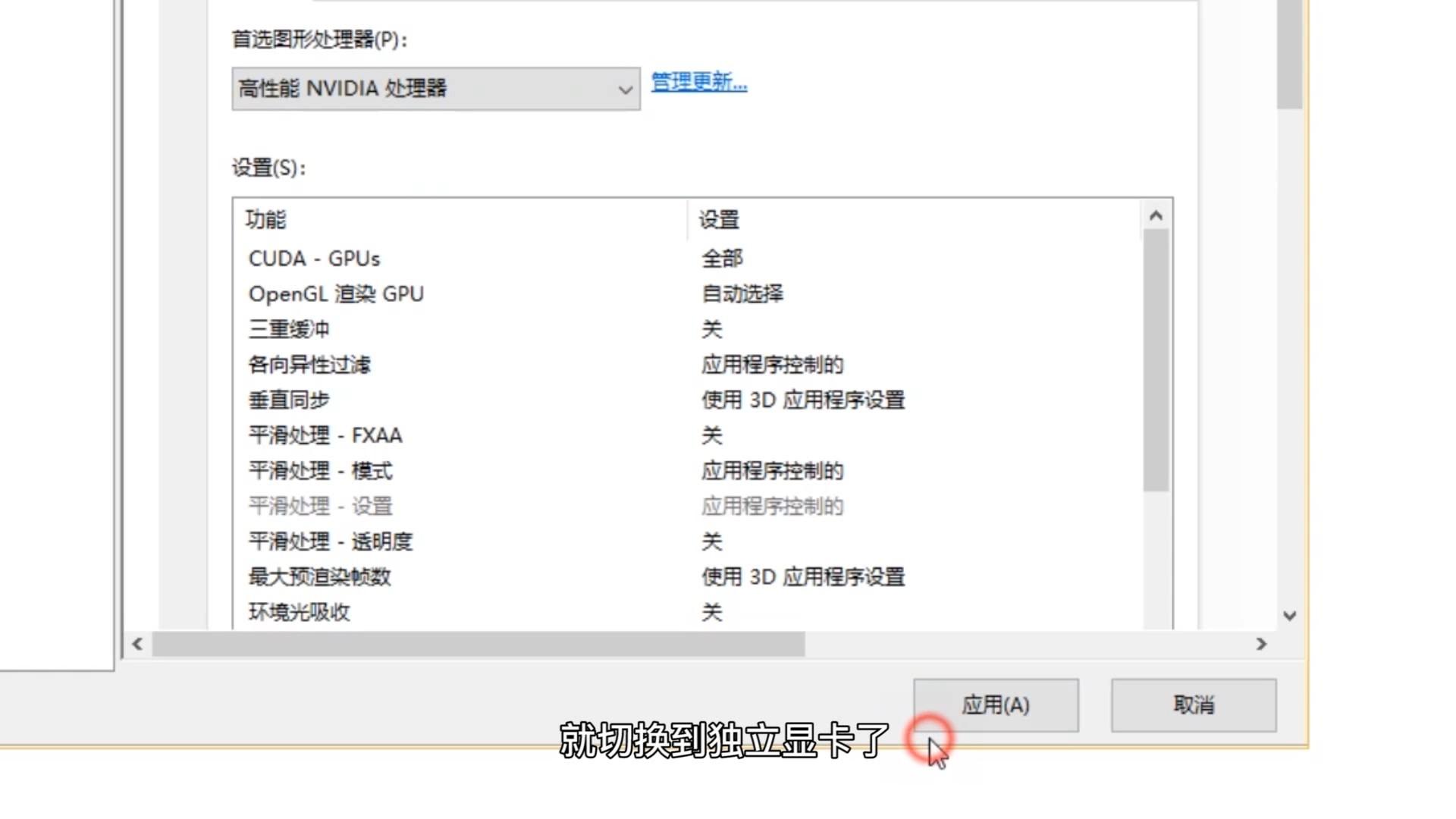This screenshot has height=819, width=1456.
Task: Select the 三重缓冲 setting
Action: coord(289,329)
